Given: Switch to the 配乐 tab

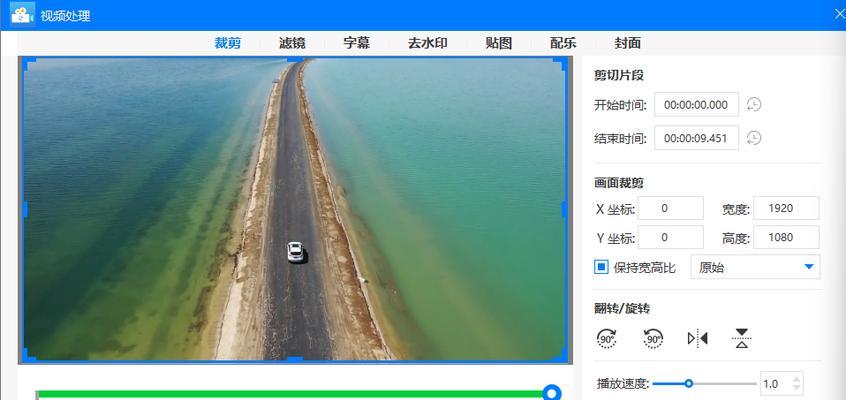Looking at the screenshot, I should click(x=563, y=43).
